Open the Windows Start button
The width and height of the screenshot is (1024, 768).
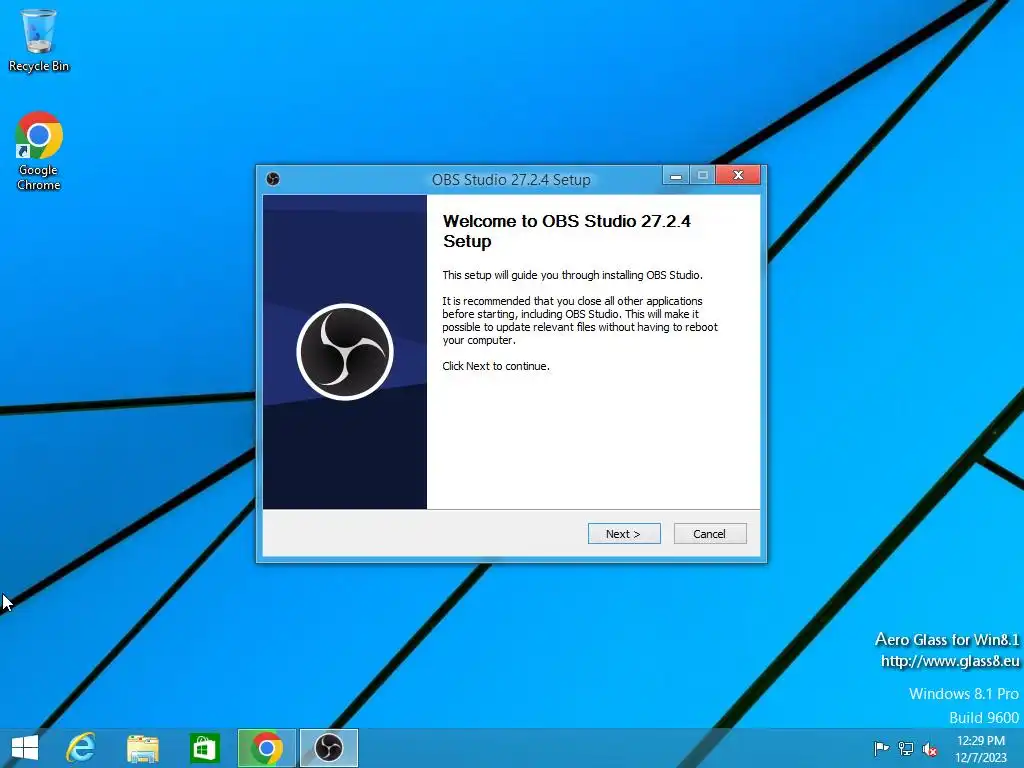coord(25,748)
